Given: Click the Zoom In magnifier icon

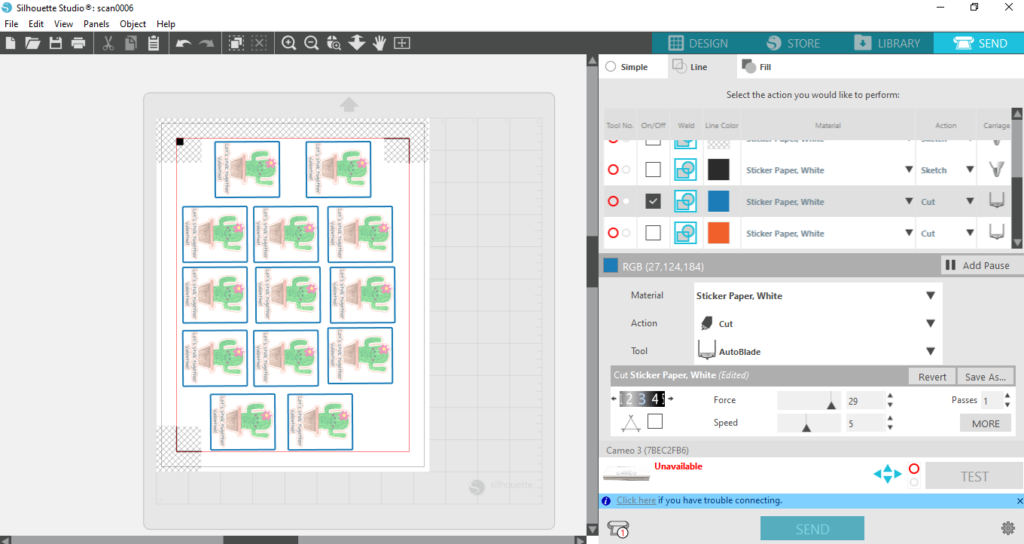Looking at the screenshot, I should [x=289, y=43].
